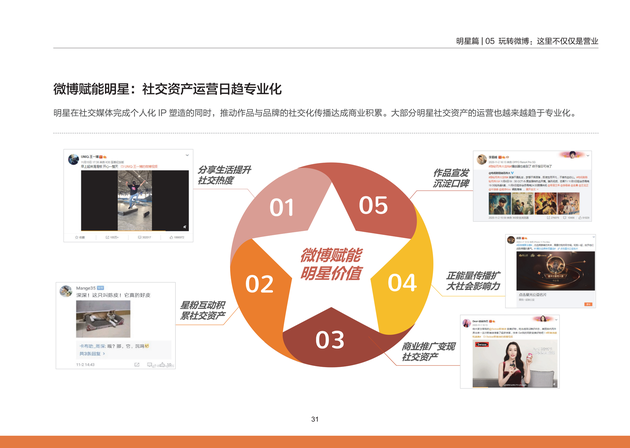
Task: Open the fourth movie poster thumbnail
Action: click(x=568, y=203)
